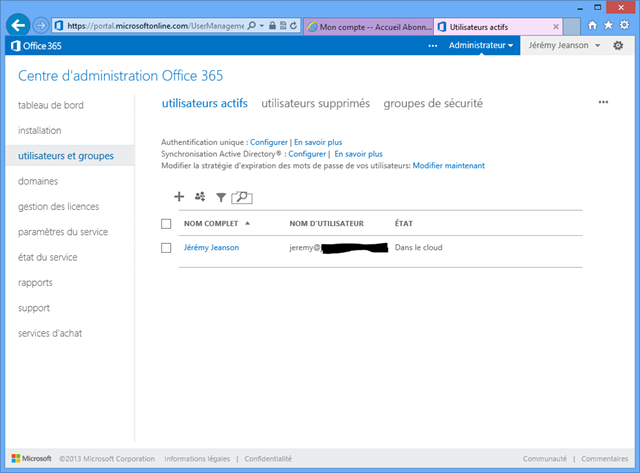Image resolution: width=640 pixels, height=473 pixels.
Task: Open gestion des licences
Action: pyautogui.click(x=58, y=207)
